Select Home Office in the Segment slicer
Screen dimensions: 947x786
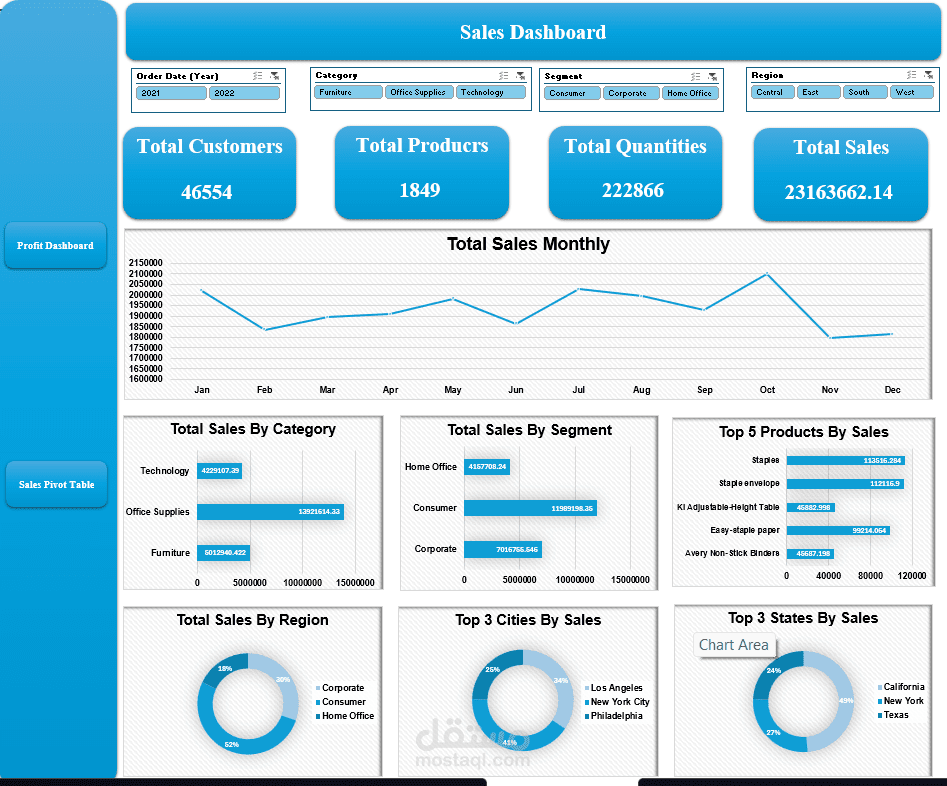(x=690, y=92)
